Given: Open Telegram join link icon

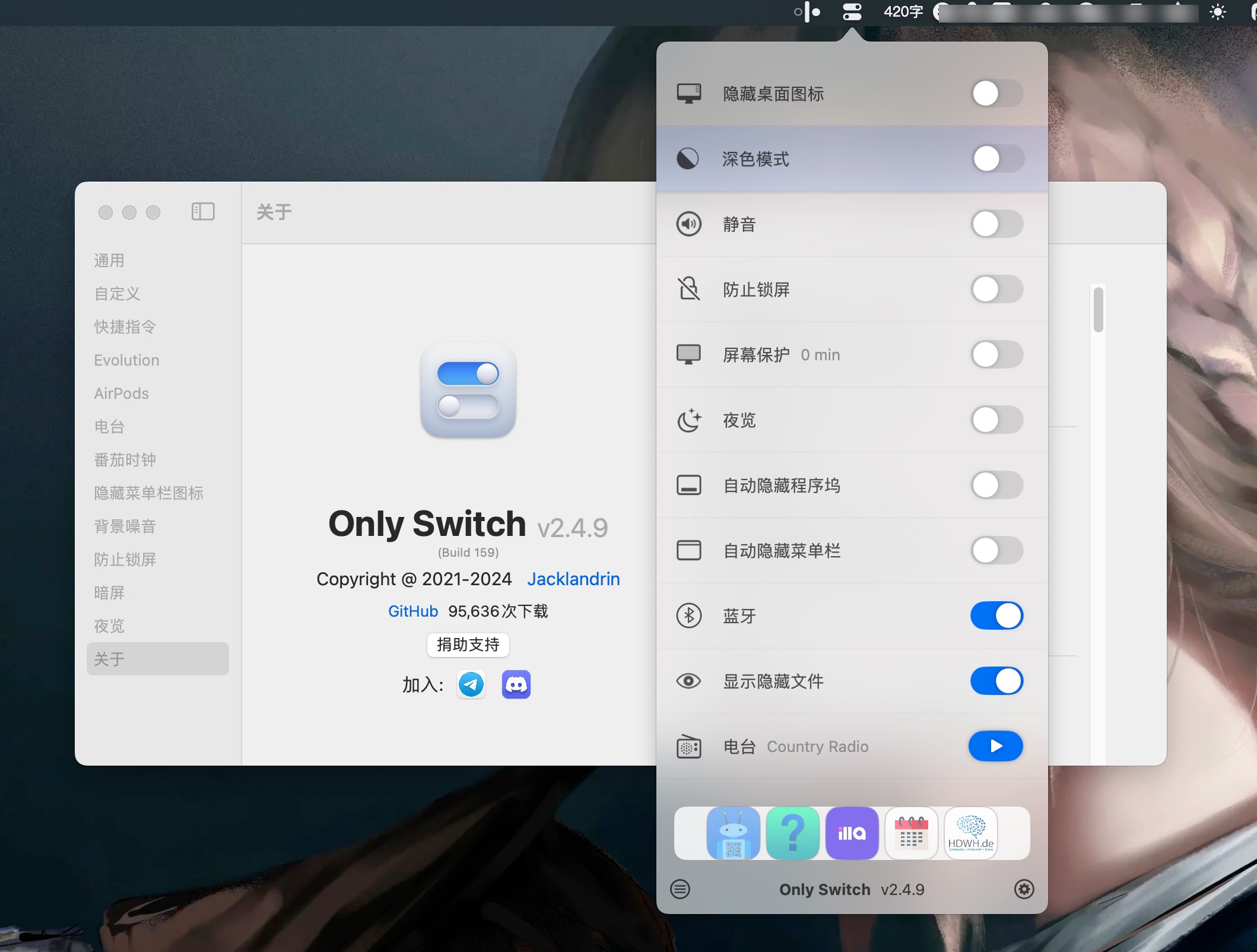Looking at the screenshot, I should 471,685.
